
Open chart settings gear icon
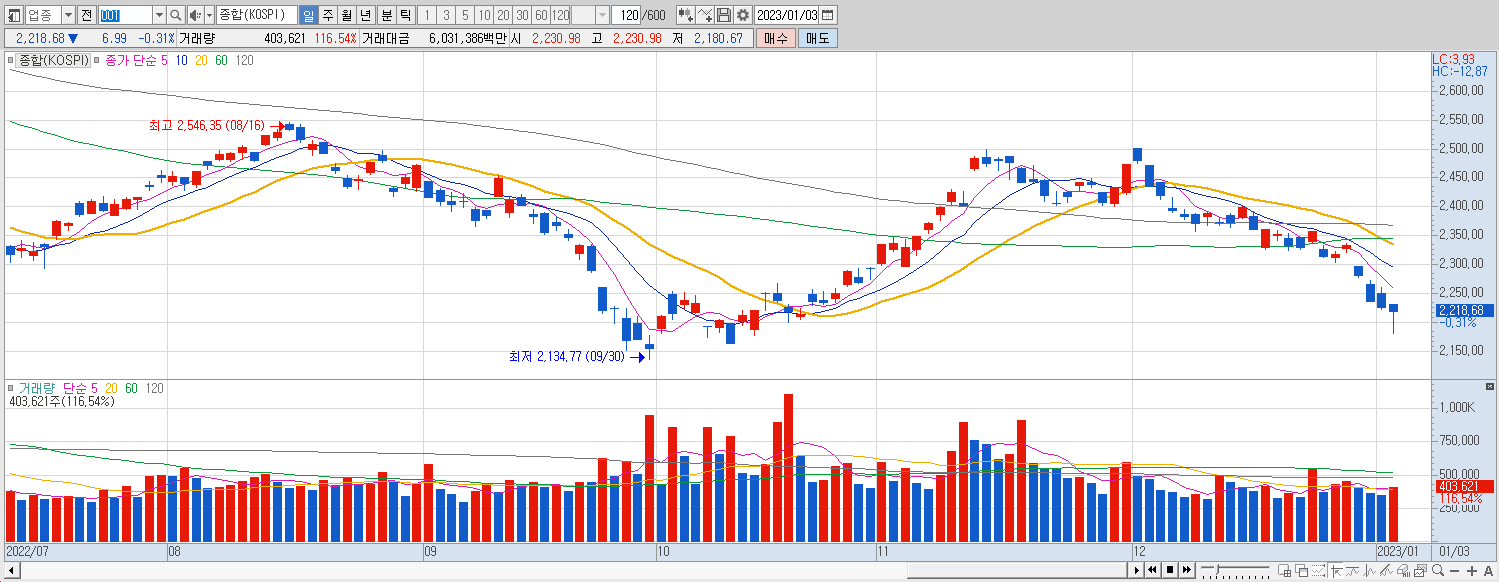742,15
